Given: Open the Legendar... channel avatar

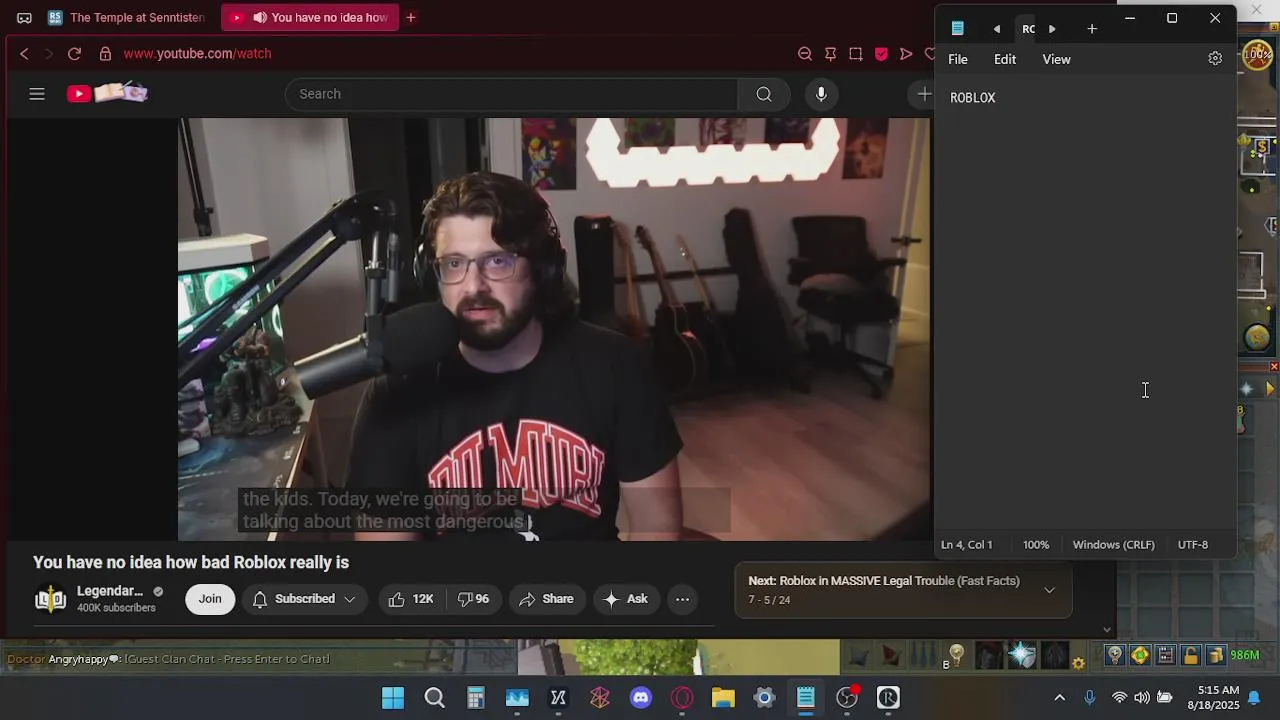Looking at the screenshot, I should (50, 599).
